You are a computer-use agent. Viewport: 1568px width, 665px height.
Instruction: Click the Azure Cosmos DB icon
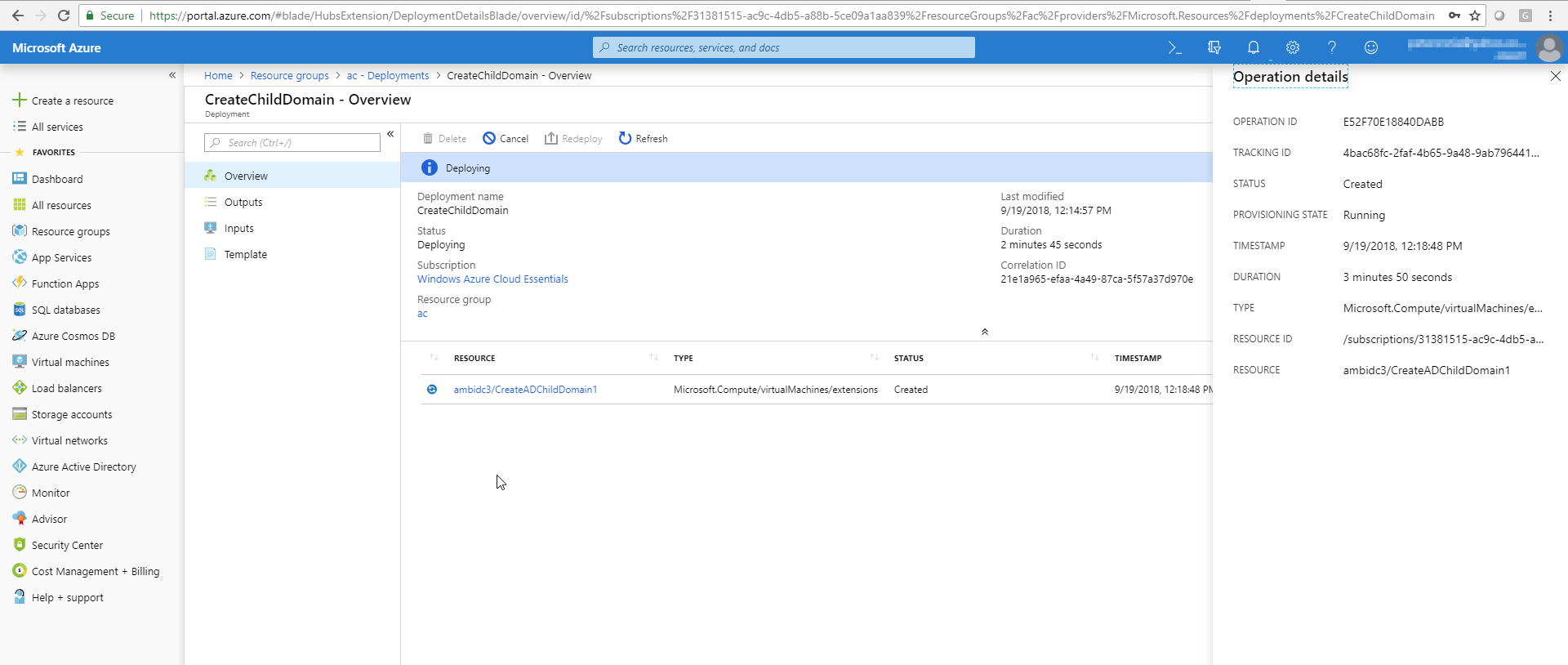[x=20, y=335]
